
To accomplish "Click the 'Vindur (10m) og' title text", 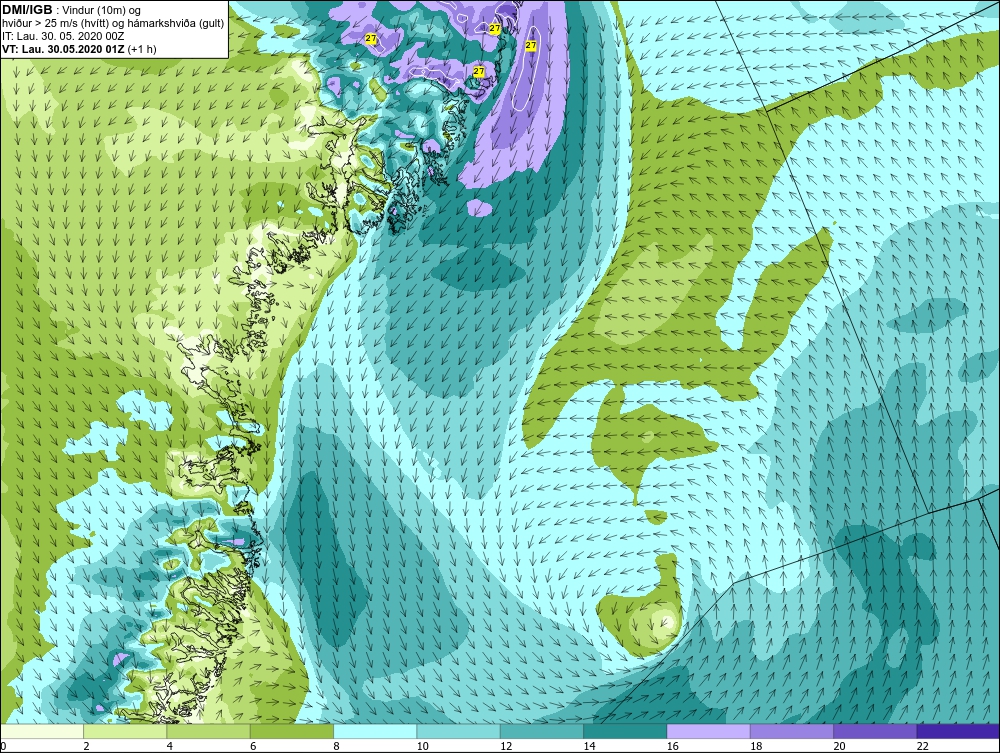I will pyautogui.click(x=103, y=11).
